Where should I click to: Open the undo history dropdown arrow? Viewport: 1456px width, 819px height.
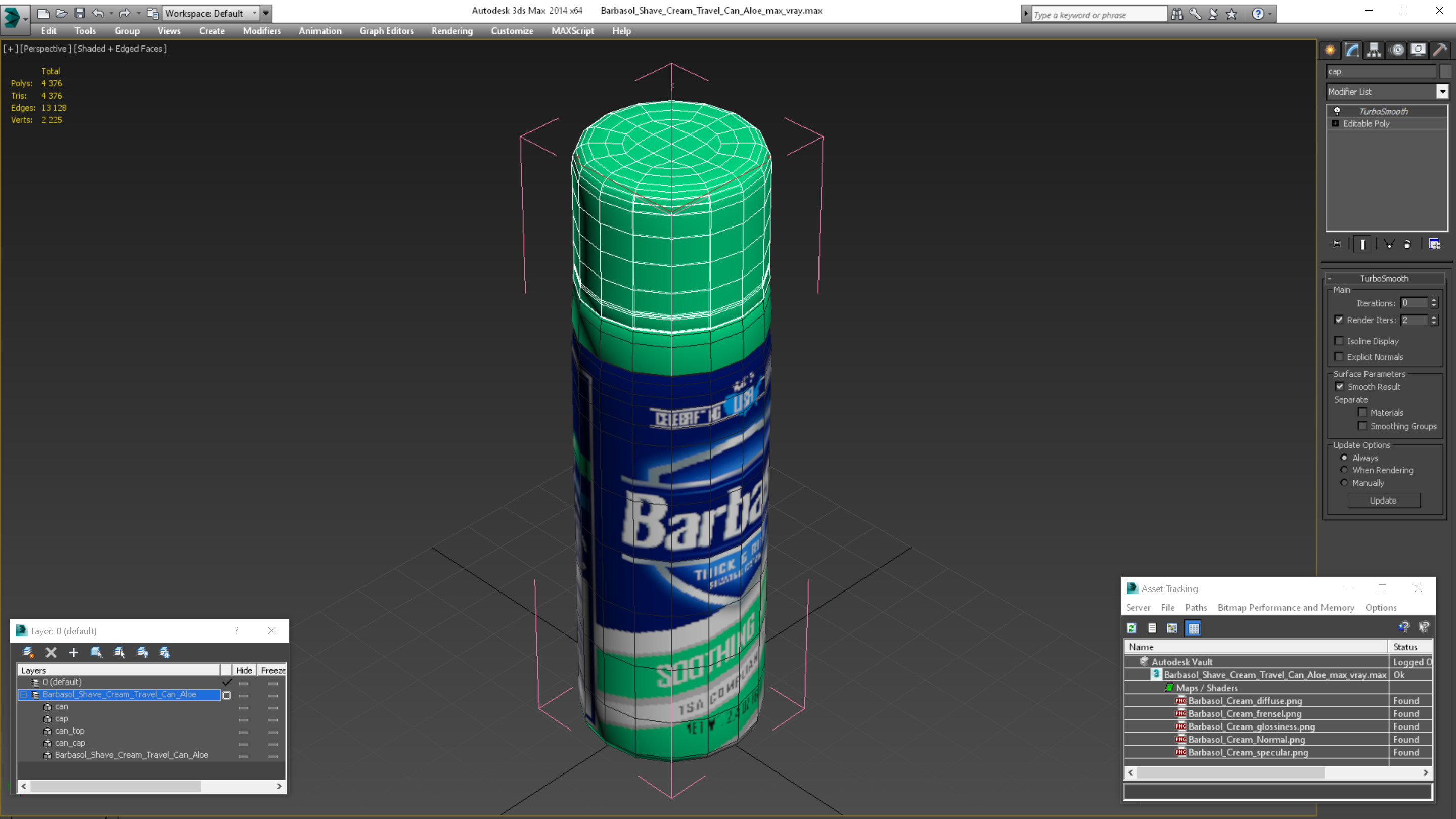[111, 13]
